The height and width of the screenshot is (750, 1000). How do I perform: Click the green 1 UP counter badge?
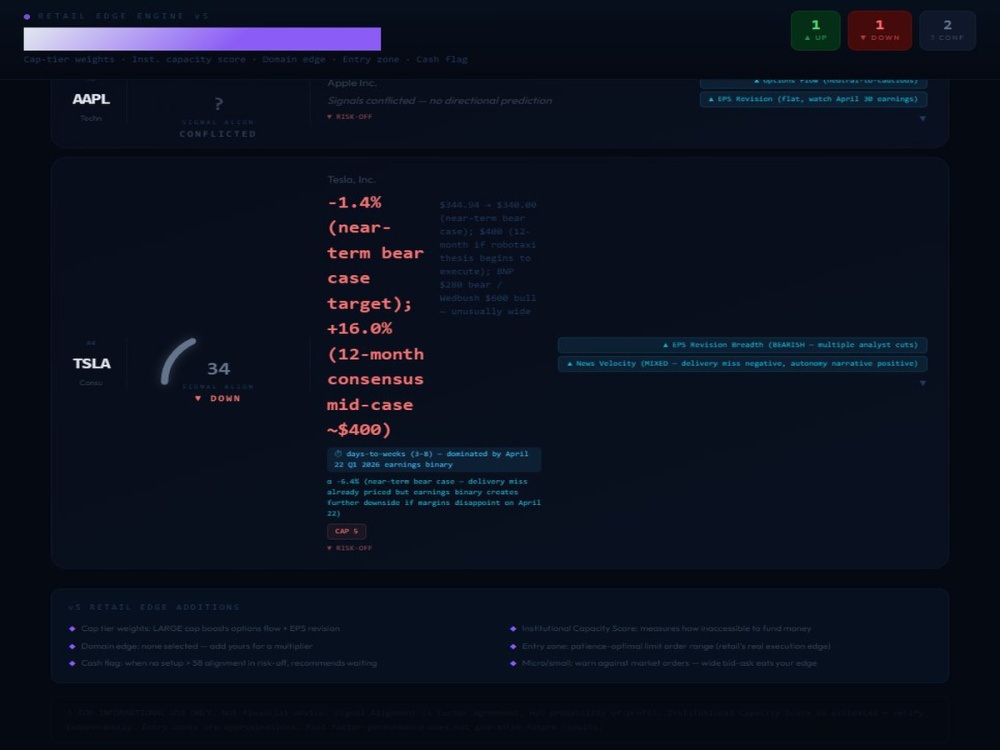pyautogui.click(x=815, y=31)
